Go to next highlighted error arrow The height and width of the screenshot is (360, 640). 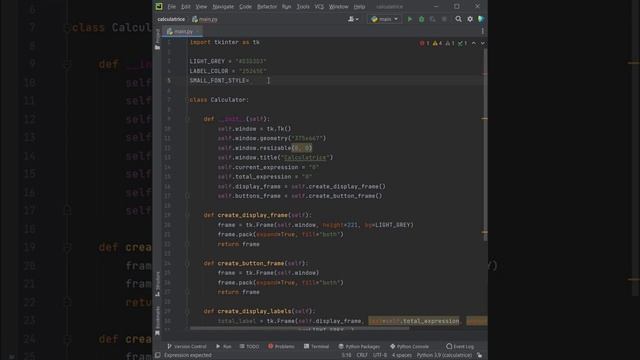click(x=482, y=43)
